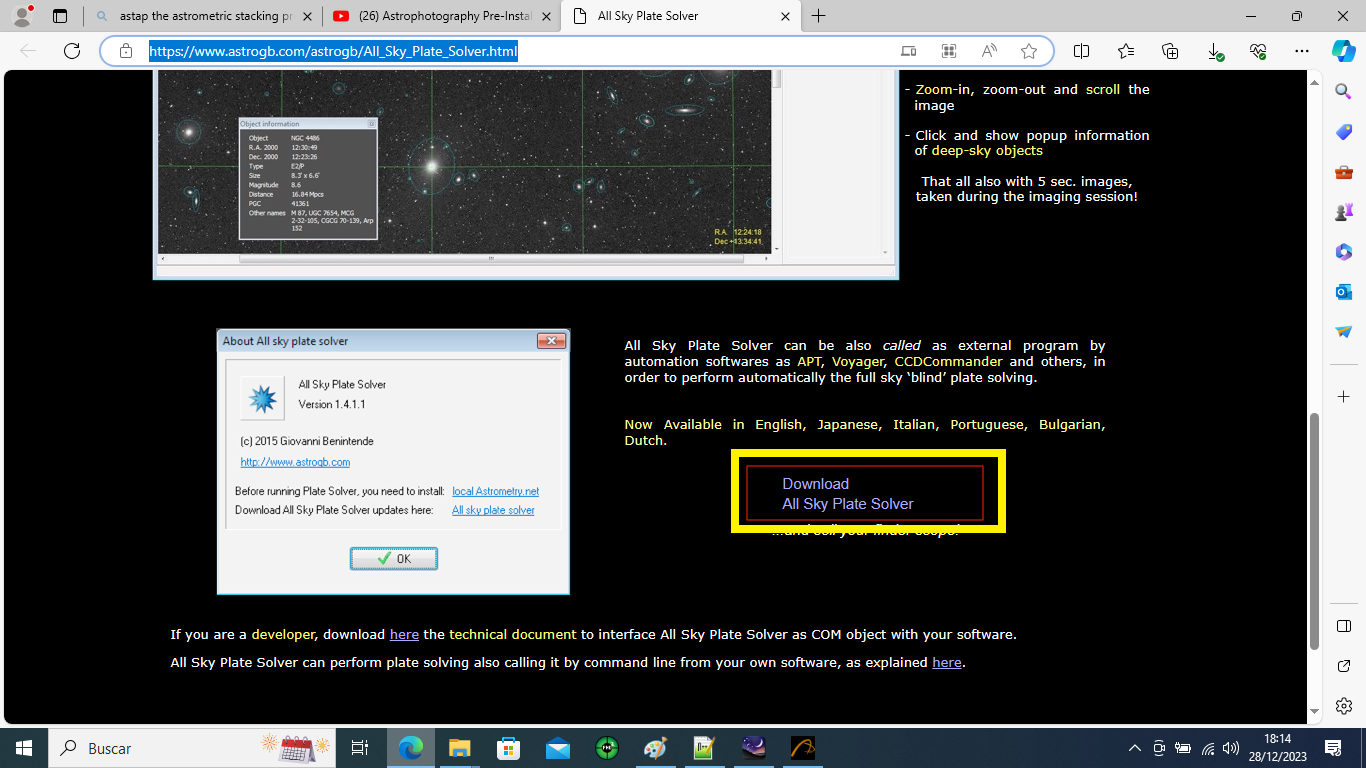
Task: Open File Explorer from the taskbar
Action: point(459,748)
